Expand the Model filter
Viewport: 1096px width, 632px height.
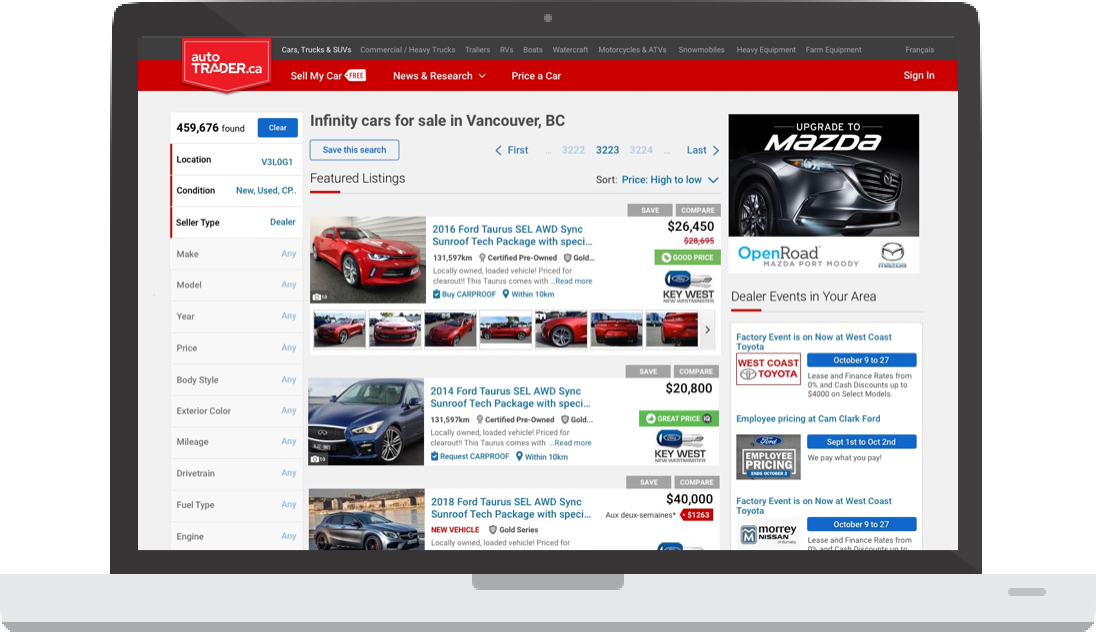point(236,285)
